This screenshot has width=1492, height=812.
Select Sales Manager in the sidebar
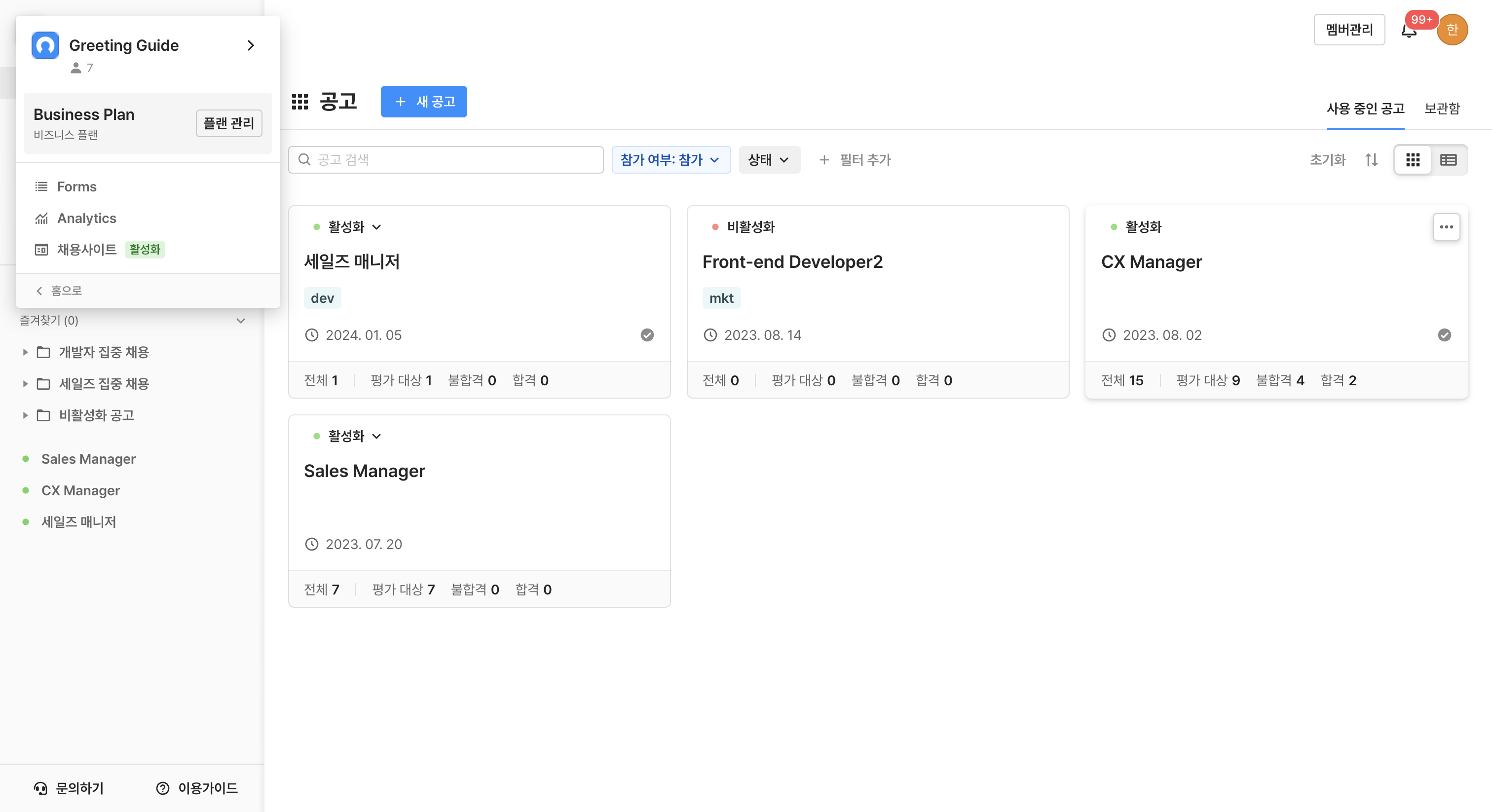pyautogui.click(x=88, y=459)
